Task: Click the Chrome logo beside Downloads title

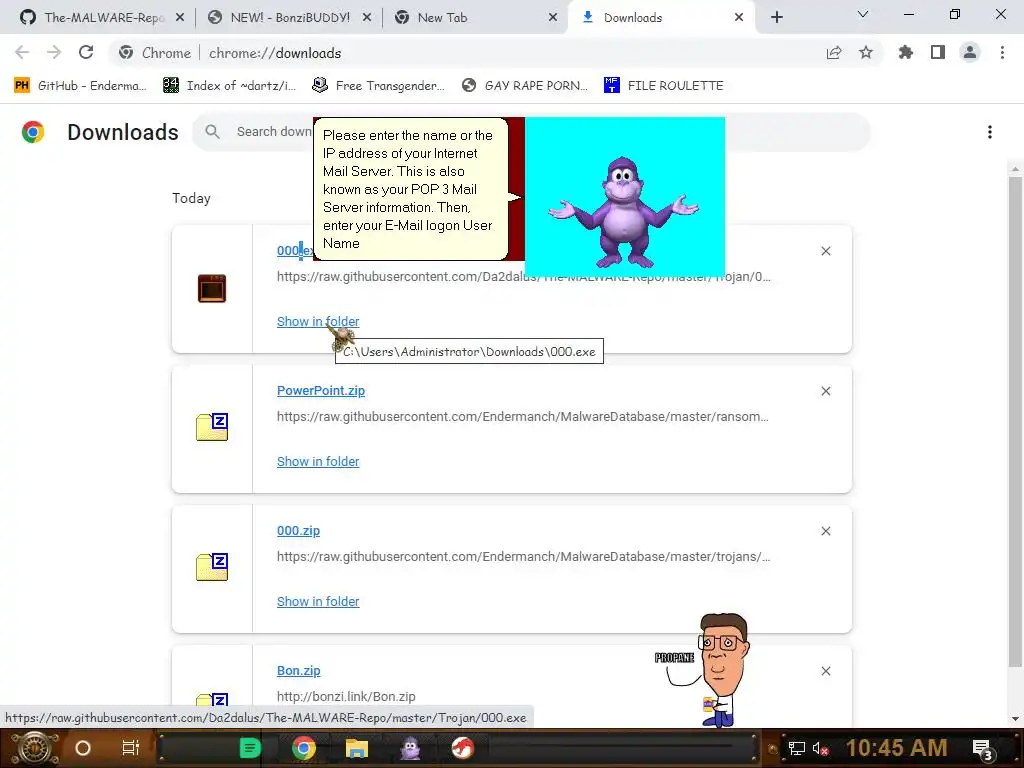Action: [33, 133]
